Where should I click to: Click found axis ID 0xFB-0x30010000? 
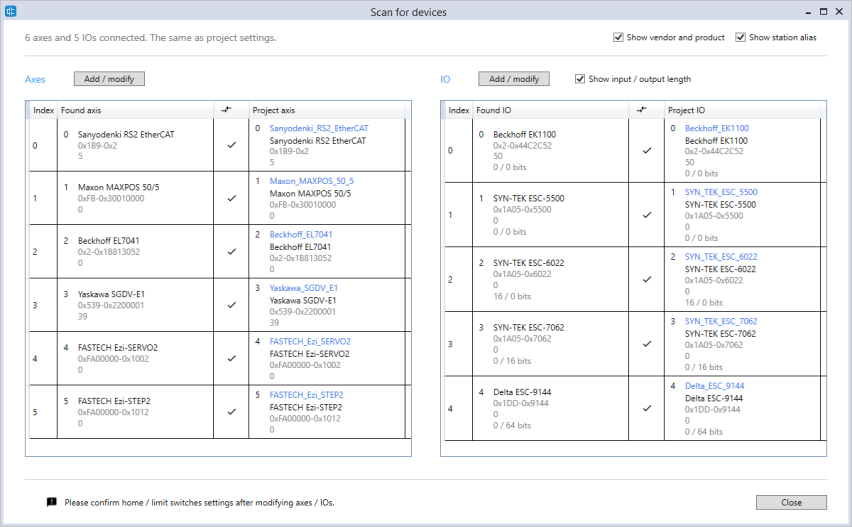111,198
